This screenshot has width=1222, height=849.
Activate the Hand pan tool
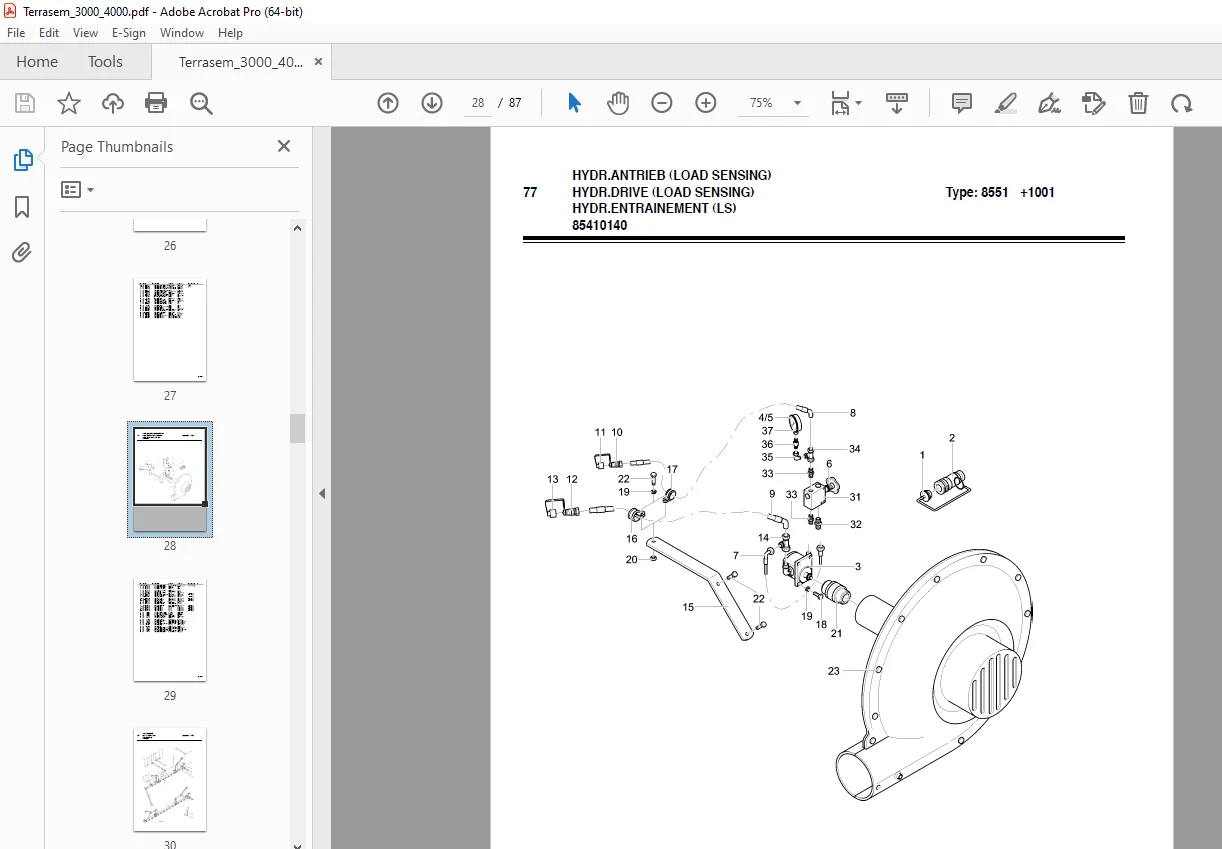click(618, 103)
